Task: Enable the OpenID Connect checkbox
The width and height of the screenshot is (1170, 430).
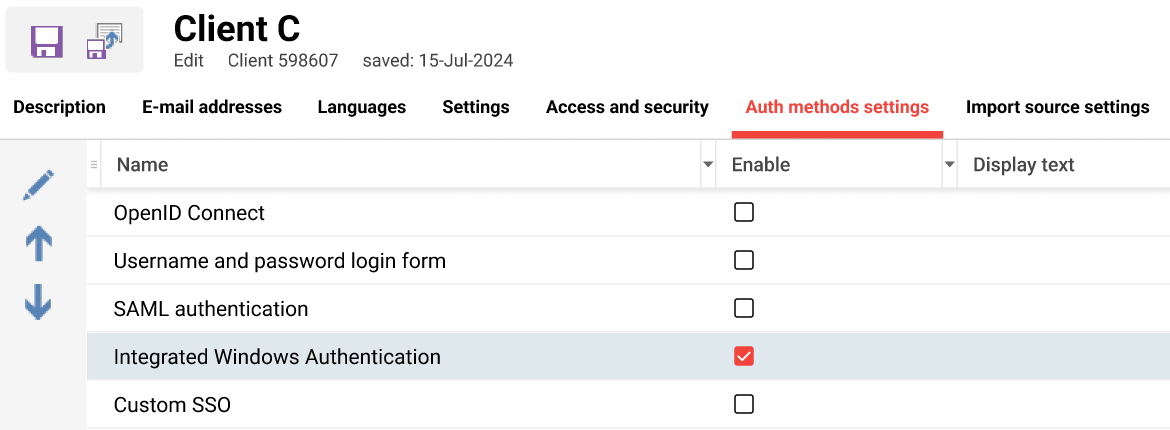Action: [744, 213]
